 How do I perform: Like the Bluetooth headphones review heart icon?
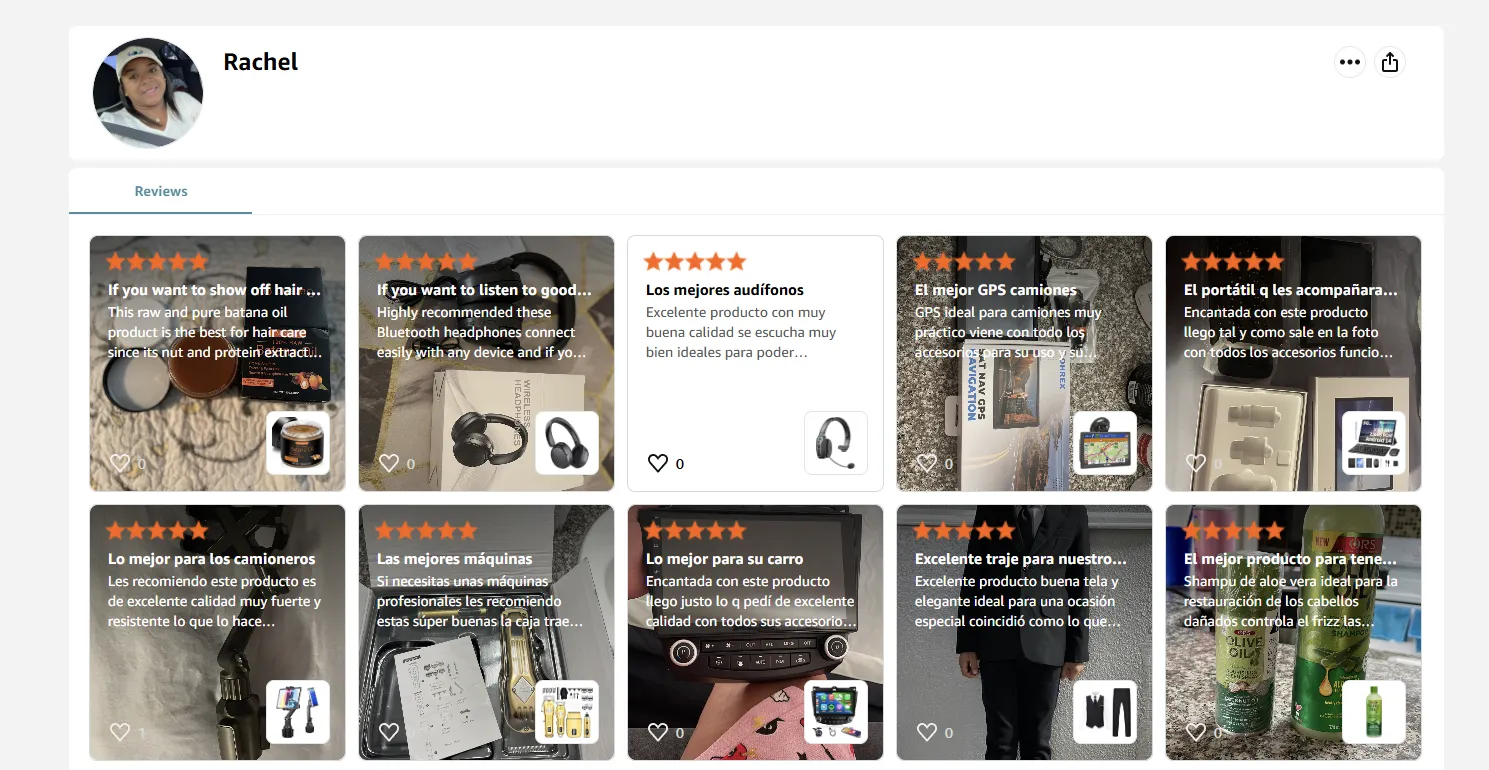click(x=388, y=463)
